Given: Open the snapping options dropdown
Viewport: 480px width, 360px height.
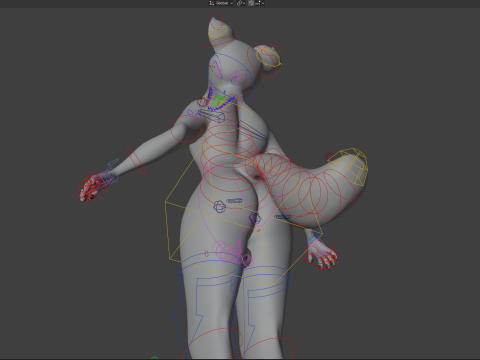Looking at the screenshot, I should [x=260, y=3].
